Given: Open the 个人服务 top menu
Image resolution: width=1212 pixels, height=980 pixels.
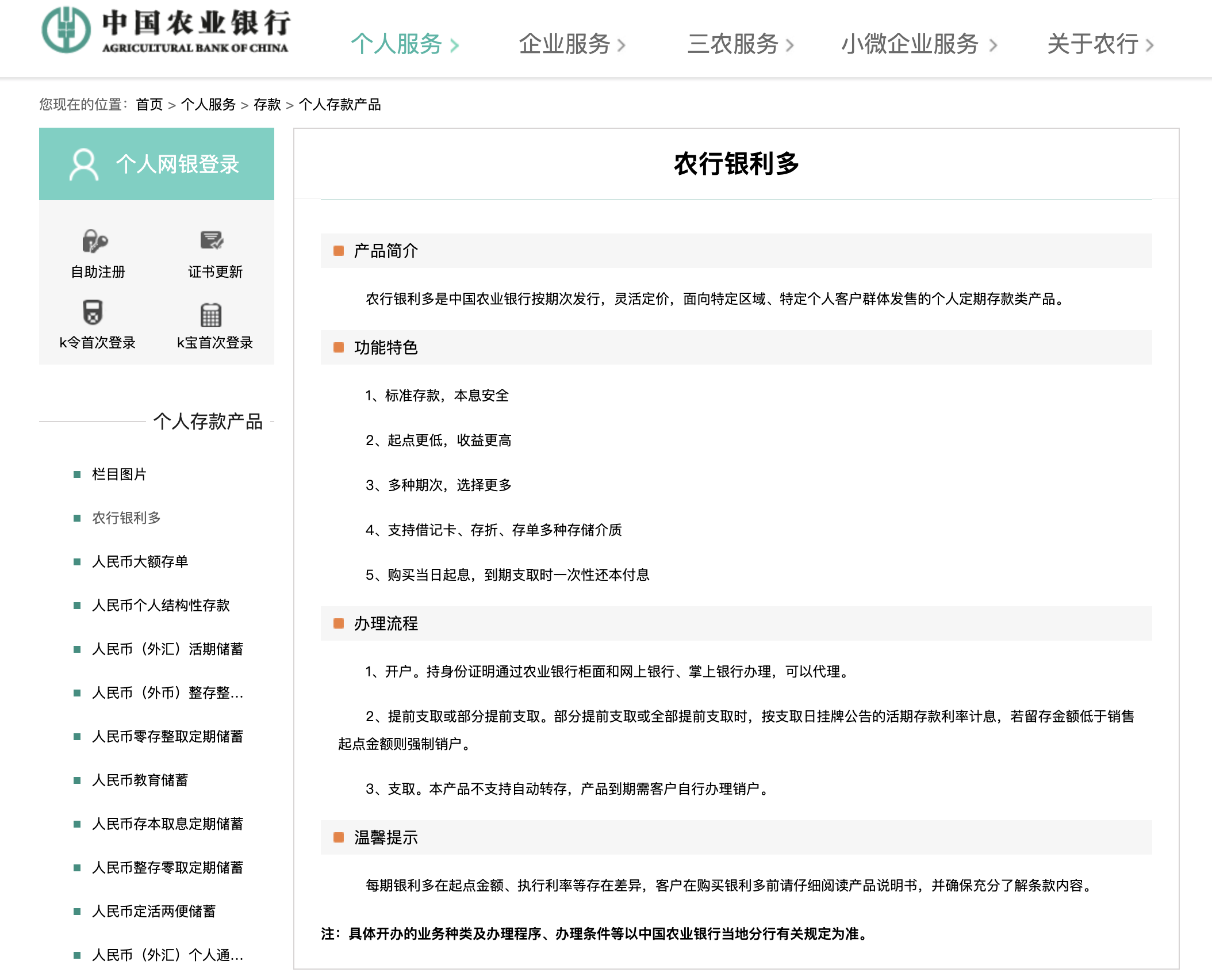Looking at the screenshot, I should pyautogui.click(x=396, y=44).
